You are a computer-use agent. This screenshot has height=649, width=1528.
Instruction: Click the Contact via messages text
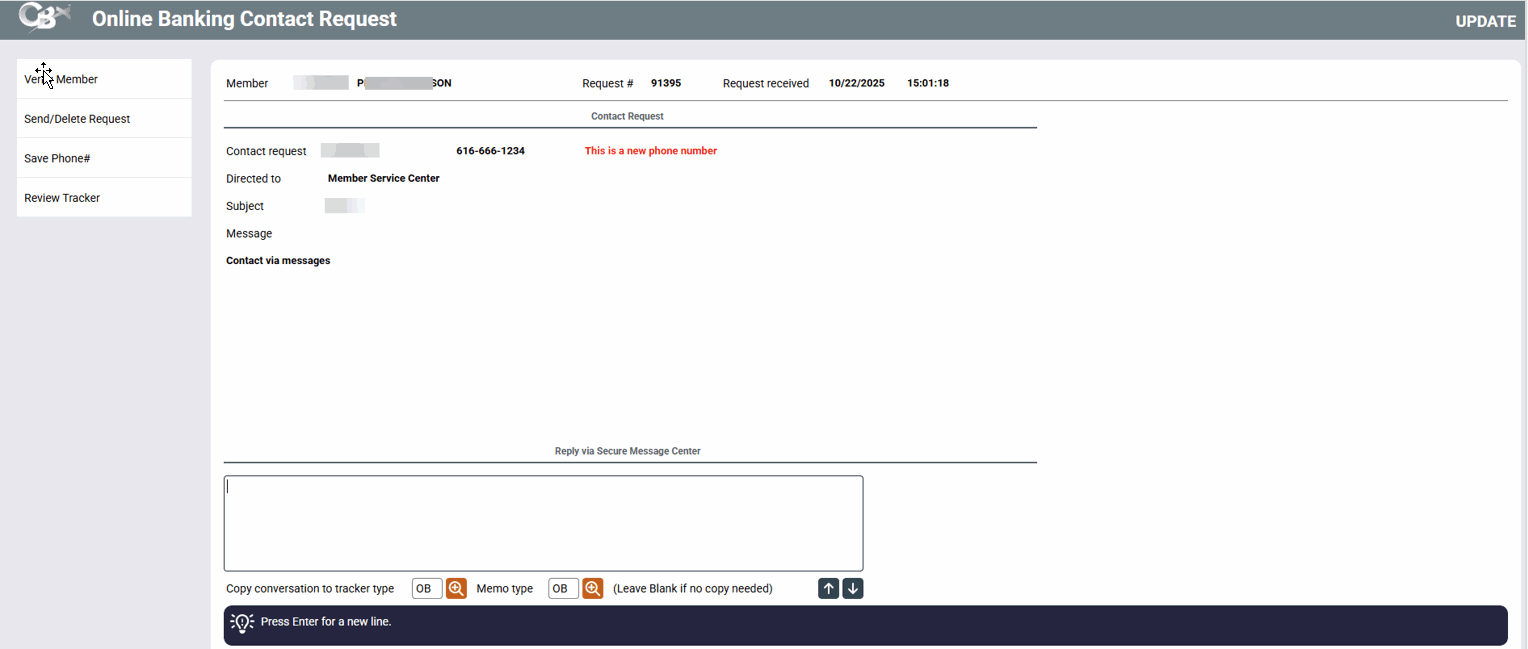pos(278,261)
